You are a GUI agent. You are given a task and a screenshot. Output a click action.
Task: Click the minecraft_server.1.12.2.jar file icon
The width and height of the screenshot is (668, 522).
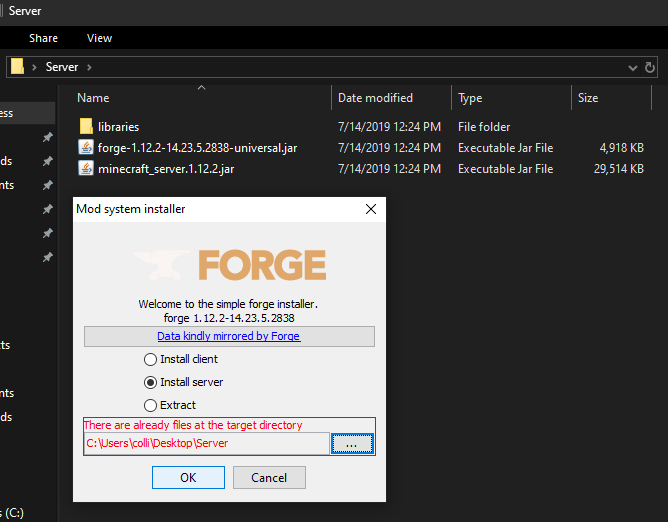pyautogui.click(x=86, y=169)
